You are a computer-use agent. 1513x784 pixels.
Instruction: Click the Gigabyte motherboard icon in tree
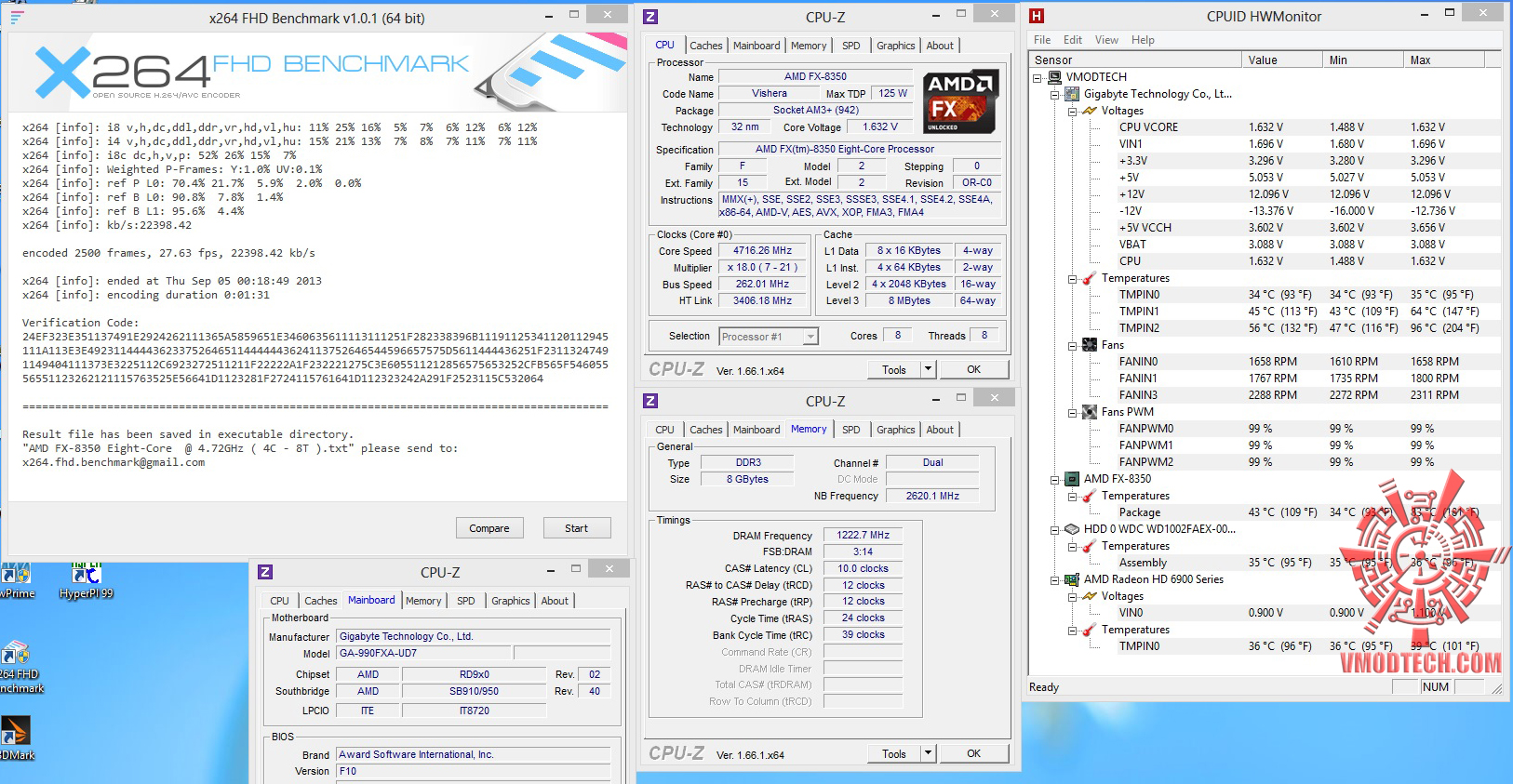click(1072, 94)
